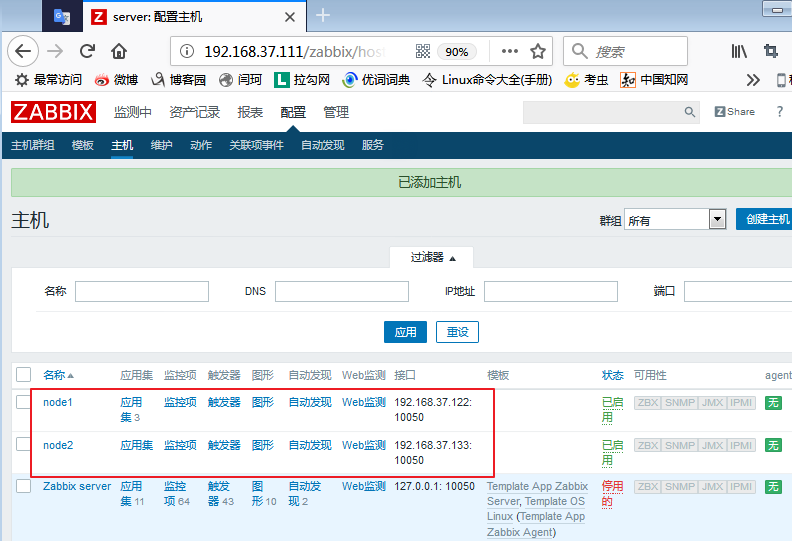The width and height of the screenshot is (792, 541).
Task: Open 闫珂 bookmark
Action: tap(240, 80)
